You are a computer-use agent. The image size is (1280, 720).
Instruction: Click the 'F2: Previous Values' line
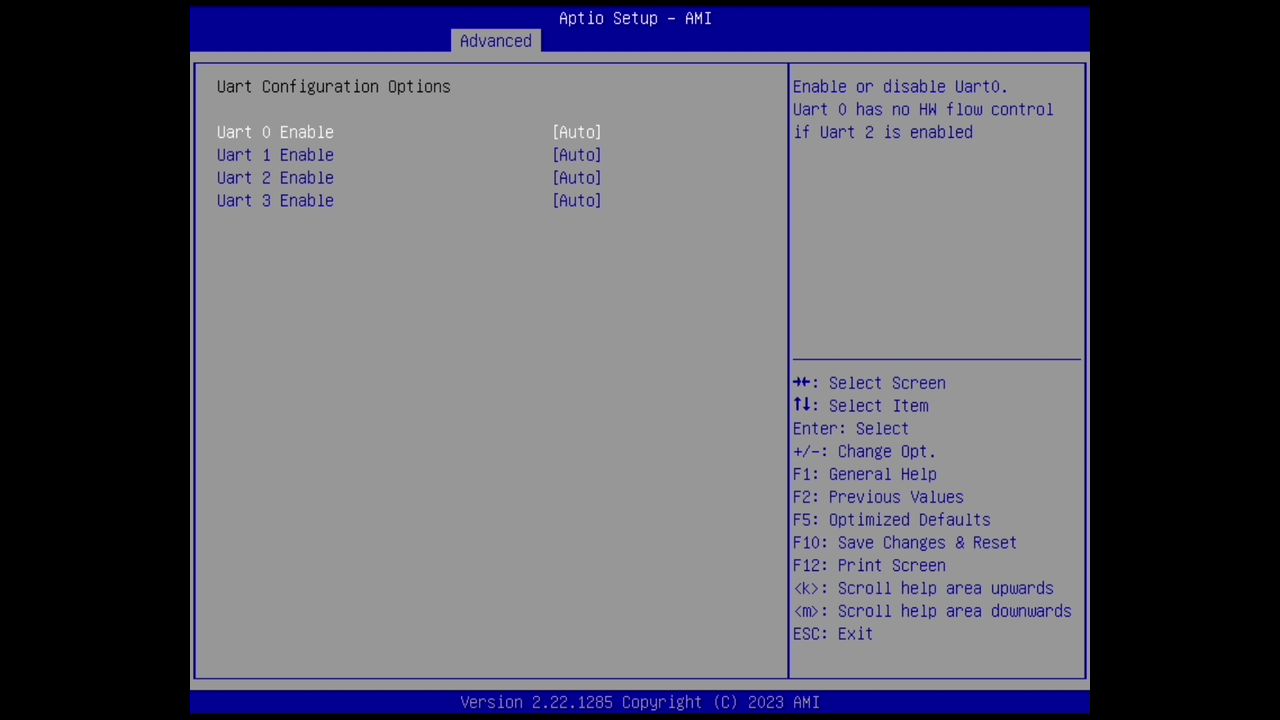pos(878,497)
